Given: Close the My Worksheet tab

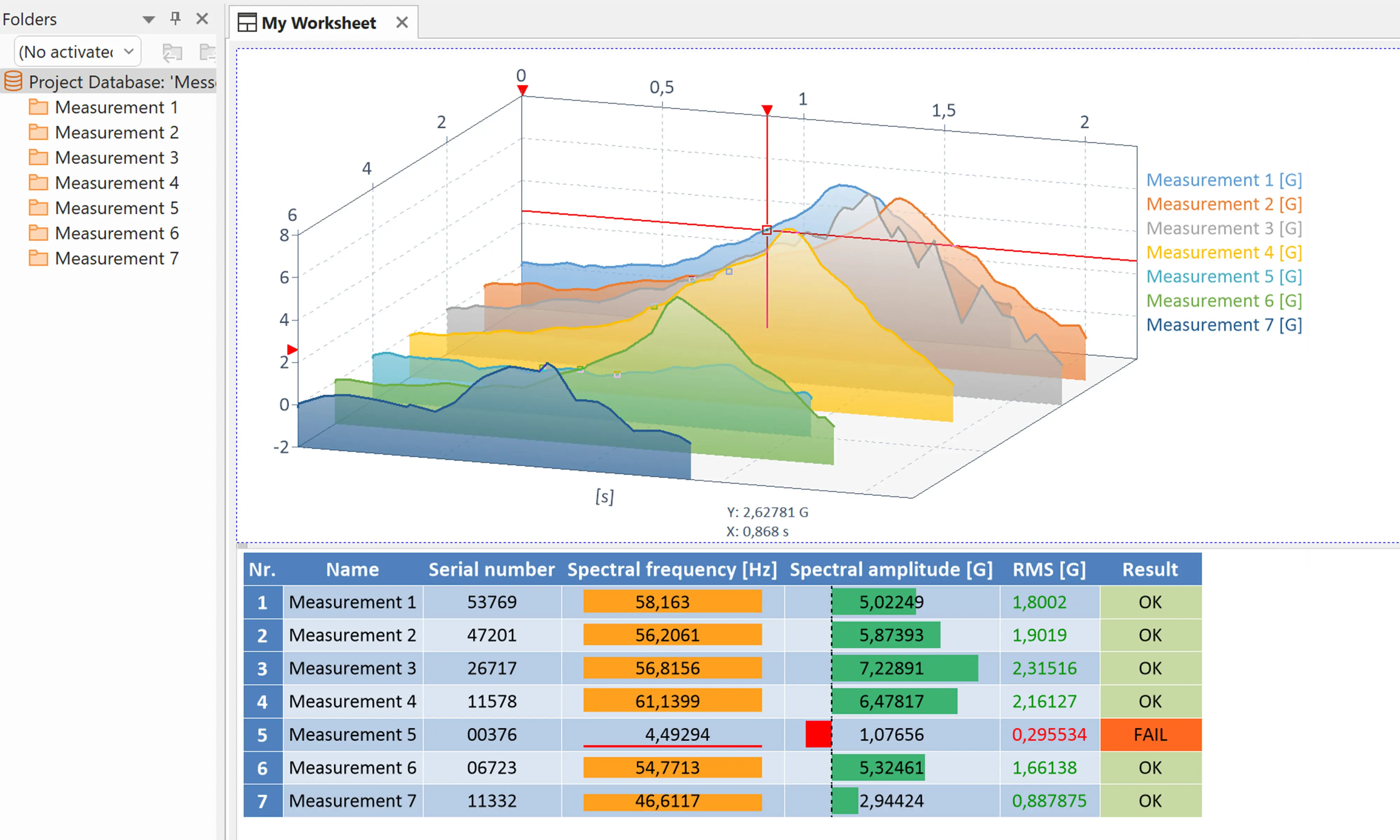Looking at the screenshot, I should [x=402, y=23].
